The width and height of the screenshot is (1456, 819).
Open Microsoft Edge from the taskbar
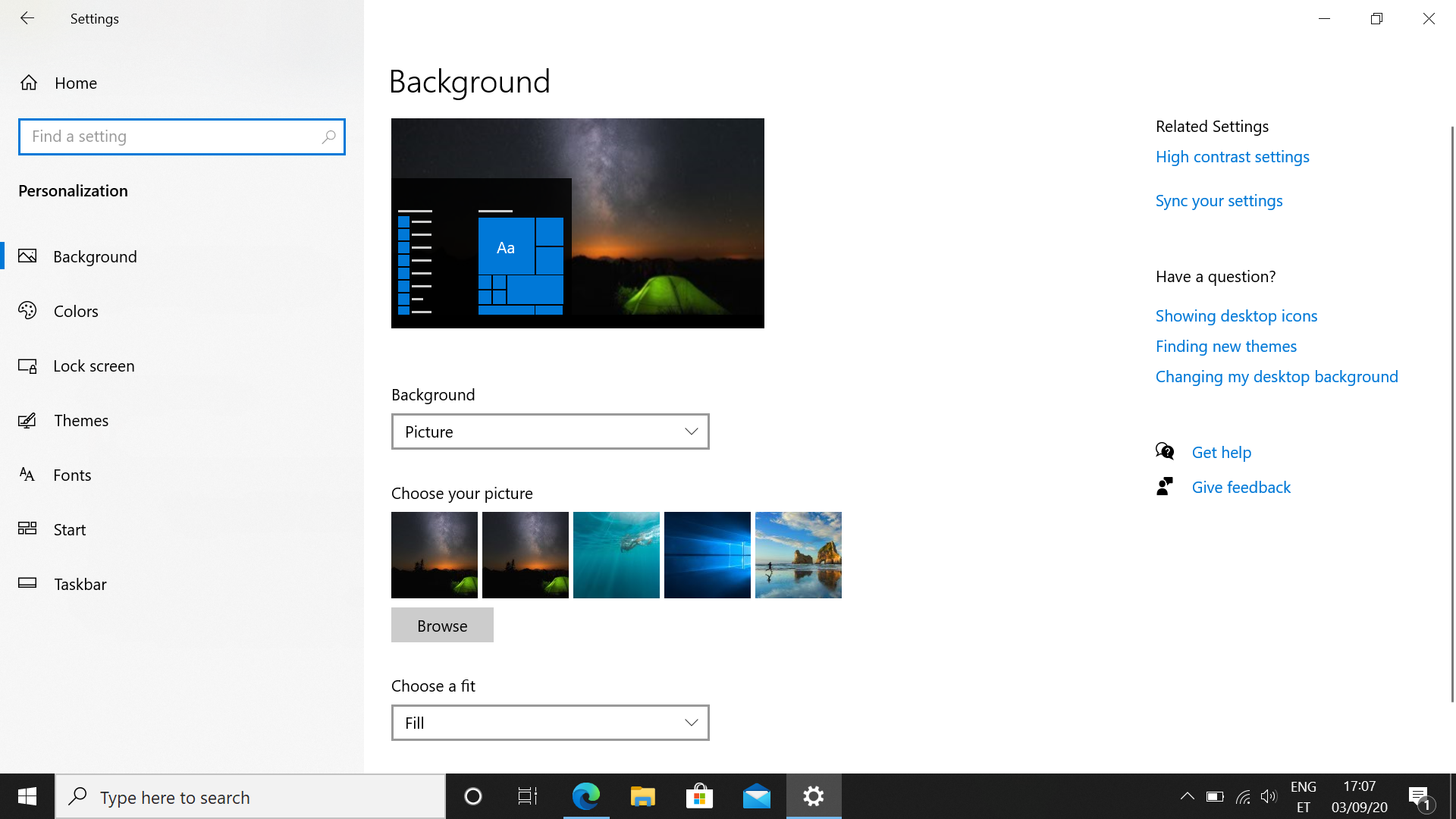point(585,796)
